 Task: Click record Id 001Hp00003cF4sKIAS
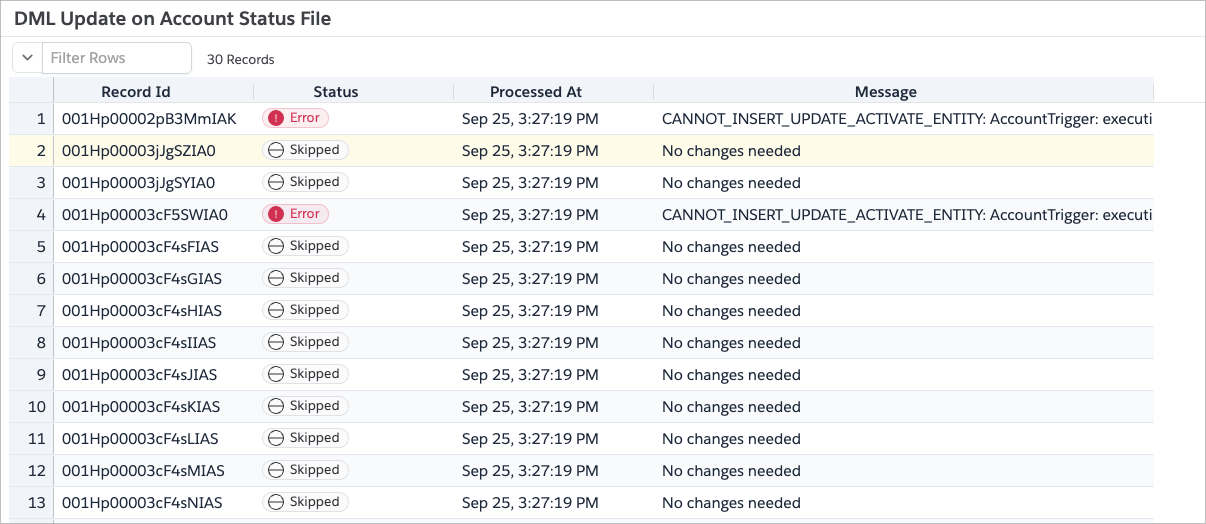point(141,407)
